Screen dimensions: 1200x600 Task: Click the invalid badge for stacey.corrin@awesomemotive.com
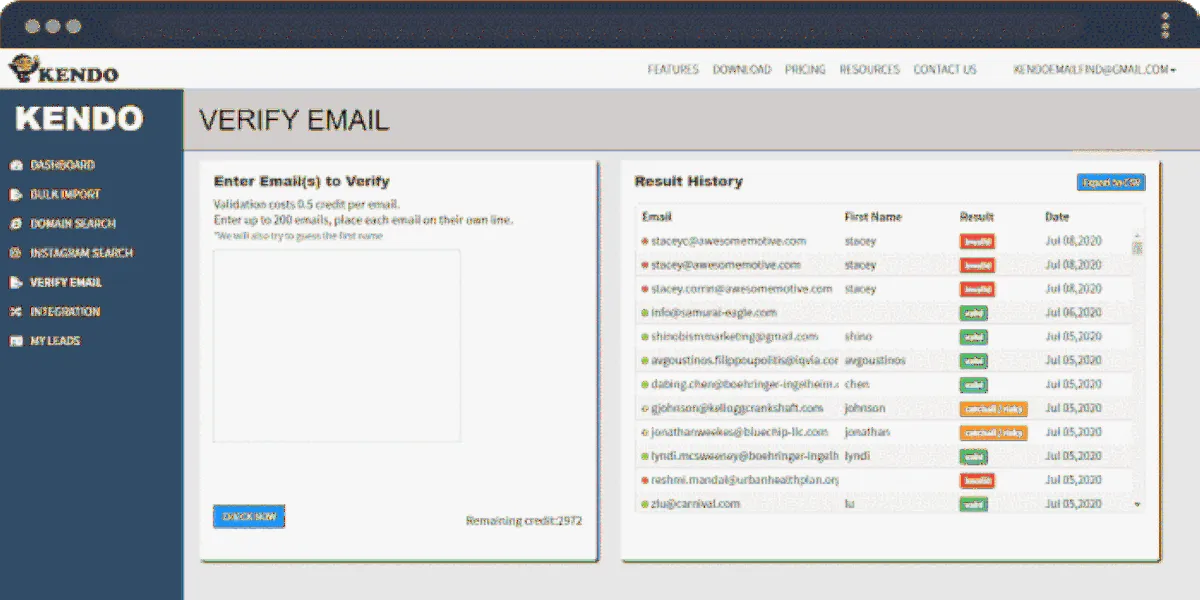coord(977,289)
